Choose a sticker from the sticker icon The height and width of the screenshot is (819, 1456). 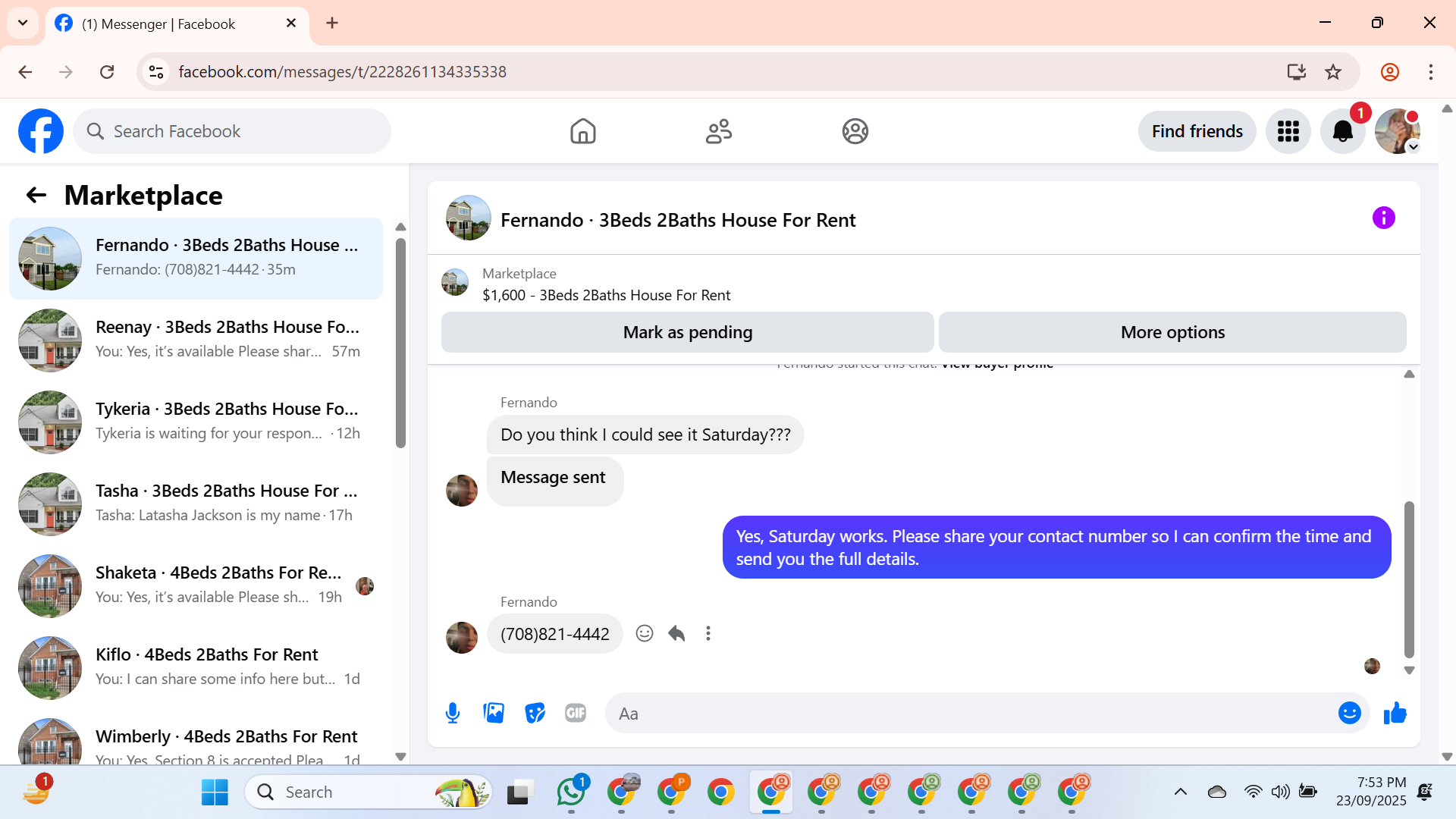click(x=535, y=713)
